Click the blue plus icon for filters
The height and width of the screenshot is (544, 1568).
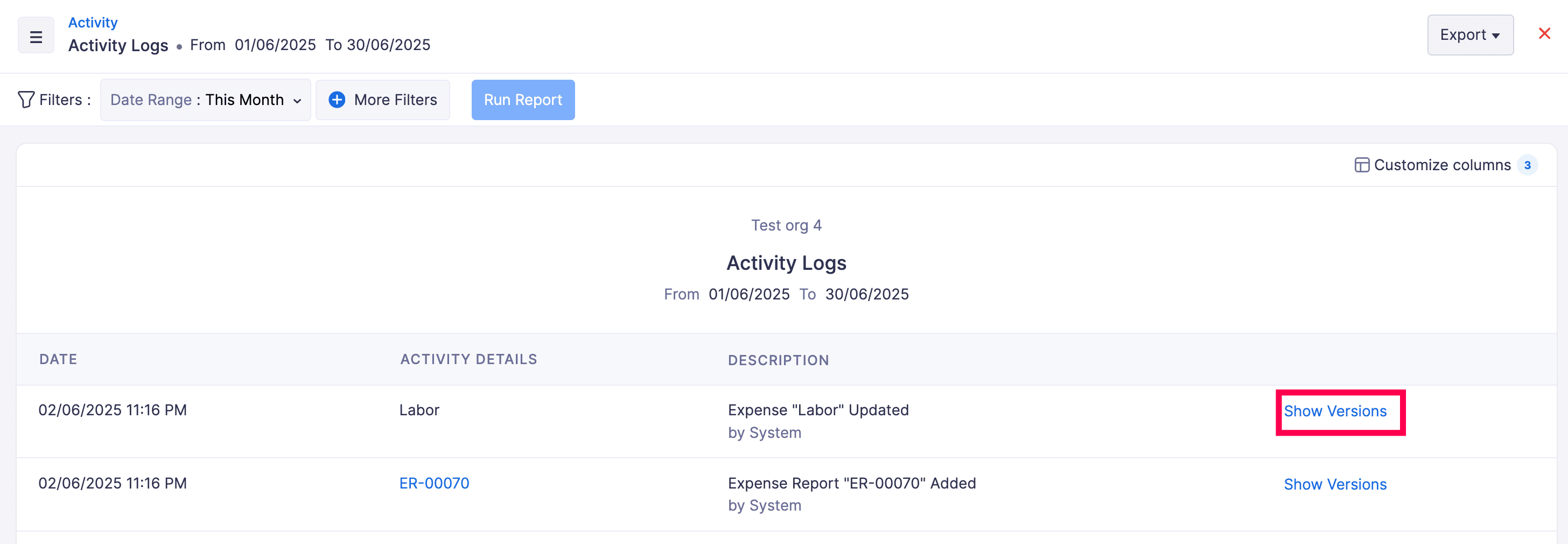337,99
